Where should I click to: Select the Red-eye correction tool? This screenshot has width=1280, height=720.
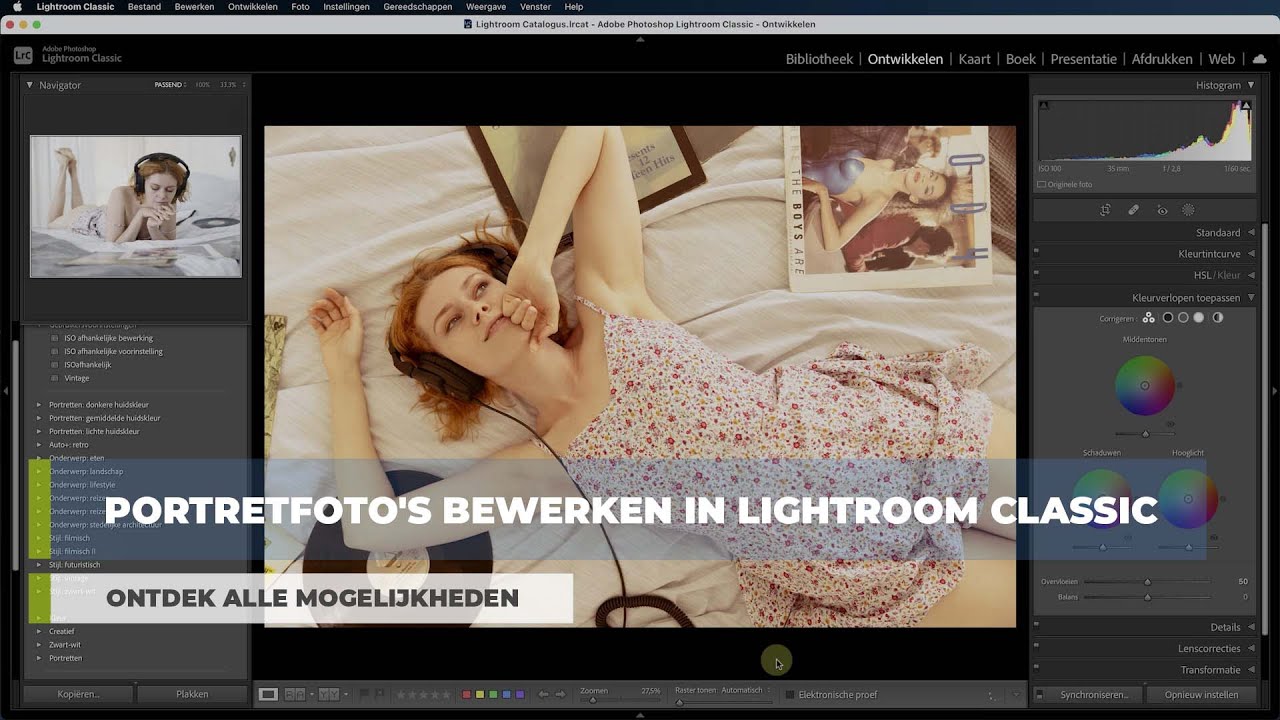click(1162, 210)
